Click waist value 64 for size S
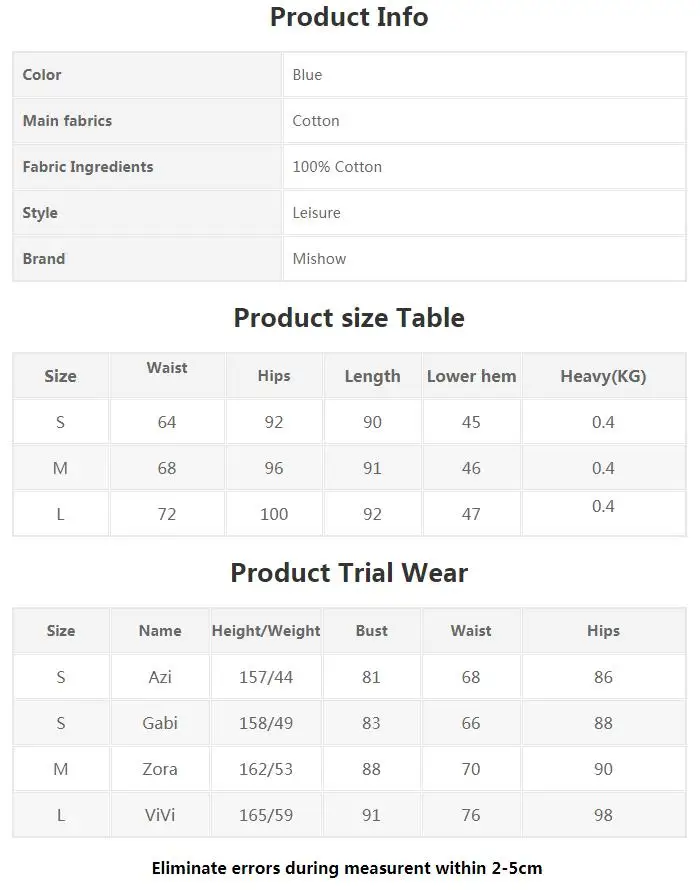The width and height of the screenshot is (700, 890). [x=167, y=422]
